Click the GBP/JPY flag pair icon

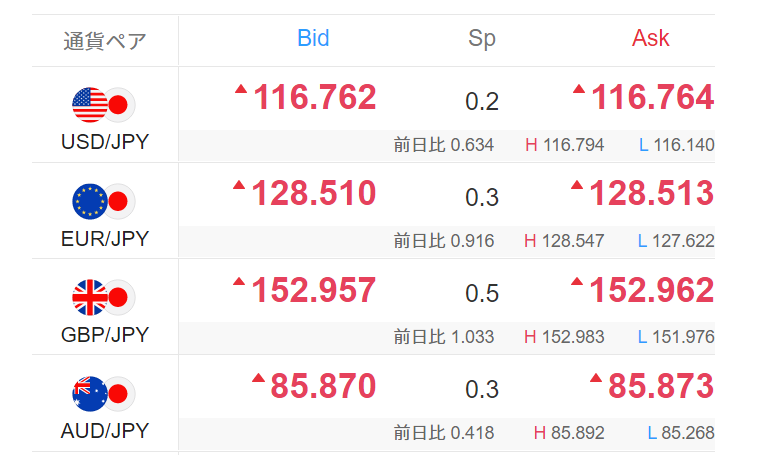point(104,296)
